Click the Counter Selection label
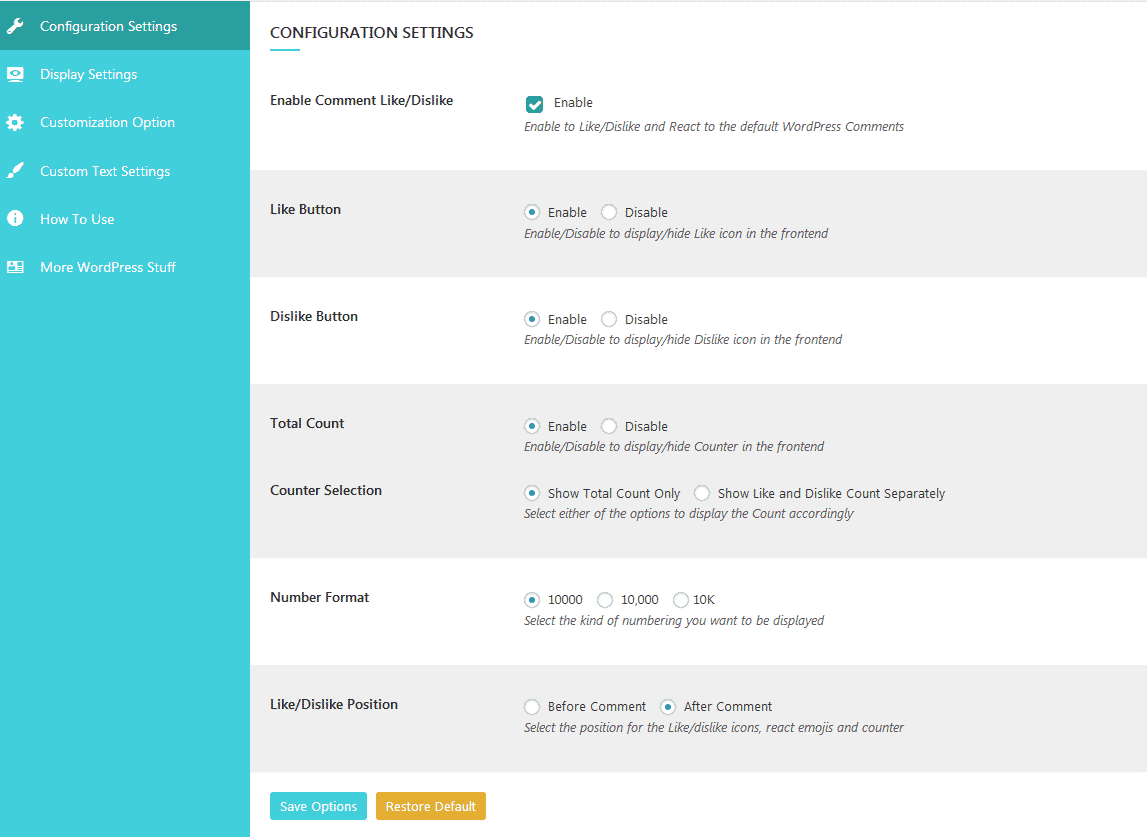The image size is (1147, 837). click(x=326, y=490)
